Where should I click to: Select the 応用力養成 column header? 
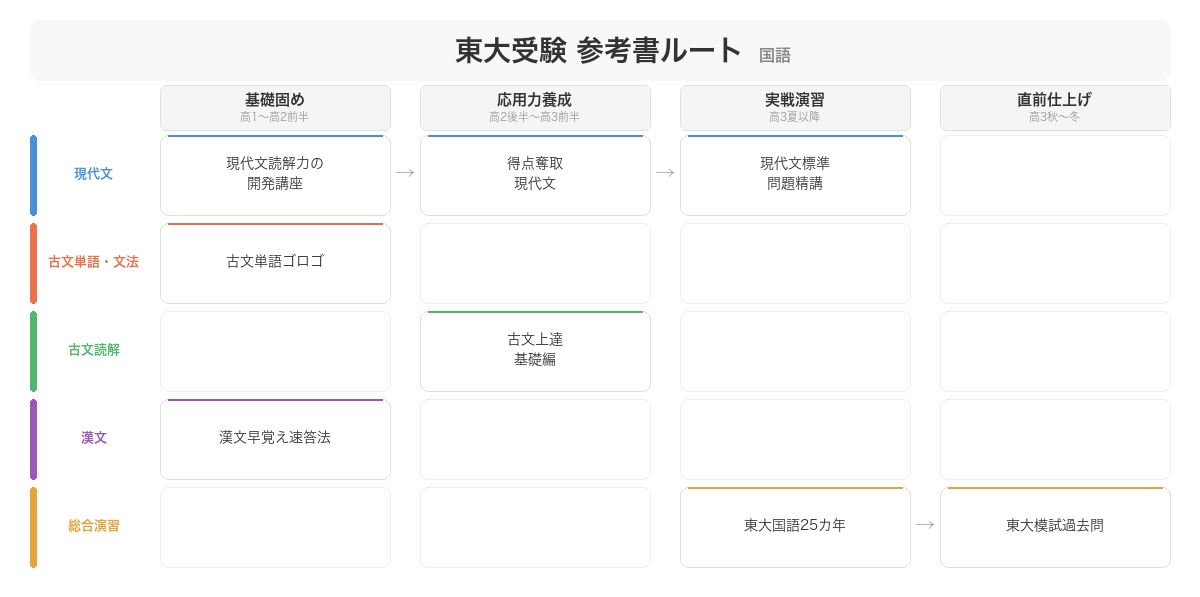(x=535, y=108)
